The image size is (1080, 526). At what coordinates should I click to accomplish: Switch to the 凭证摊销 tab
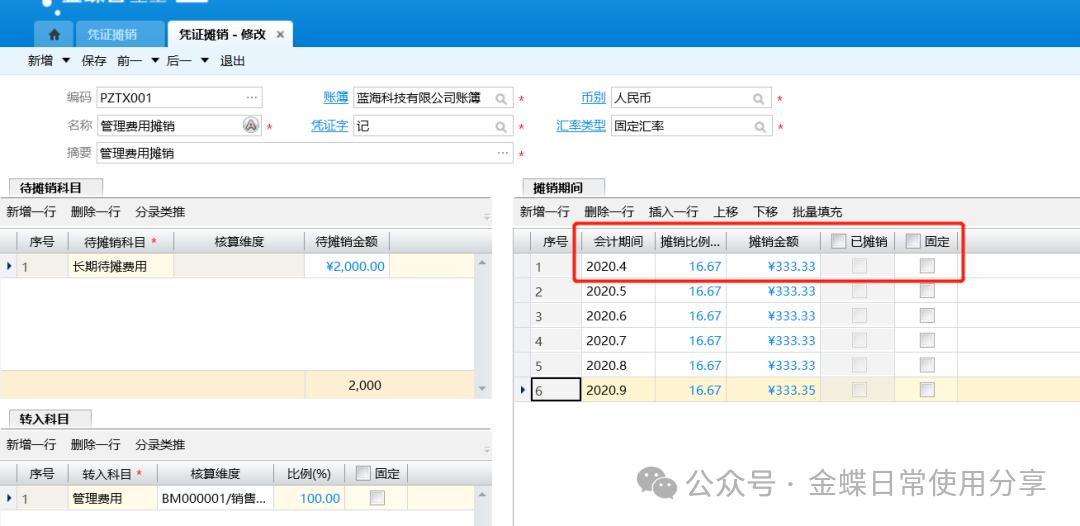(111, 34)
